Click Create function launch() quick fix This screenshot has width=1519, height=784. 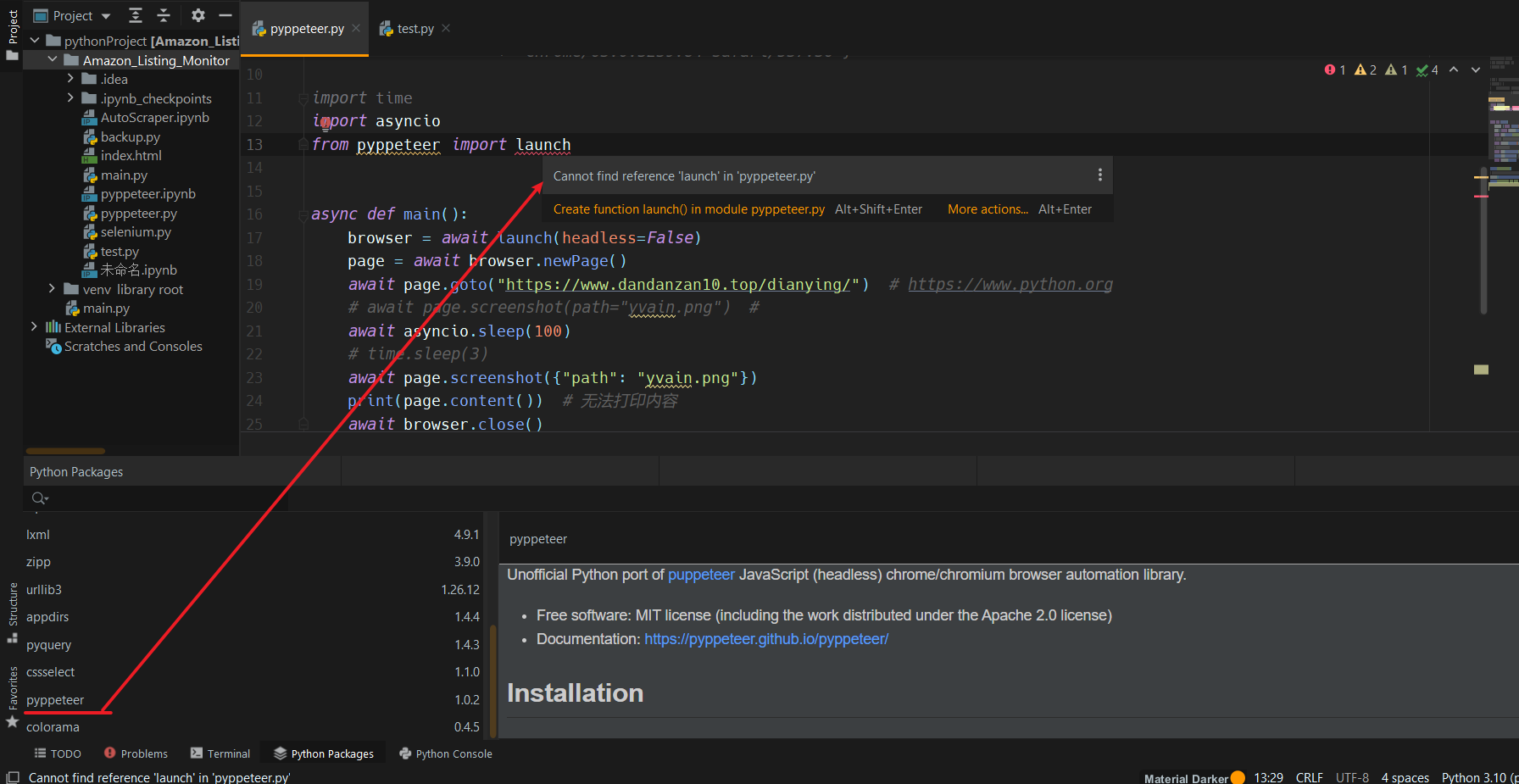(x=688, y=209)
